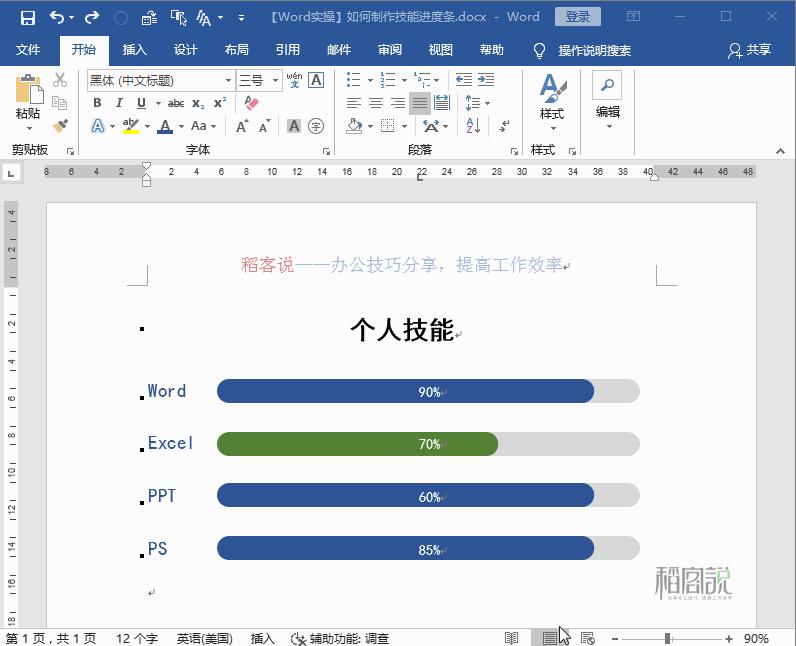The height and width of the screenshot is (646, 796).
Task: Click 辅助功能: 调查 in status bar
Action: [x=340, y=638]
